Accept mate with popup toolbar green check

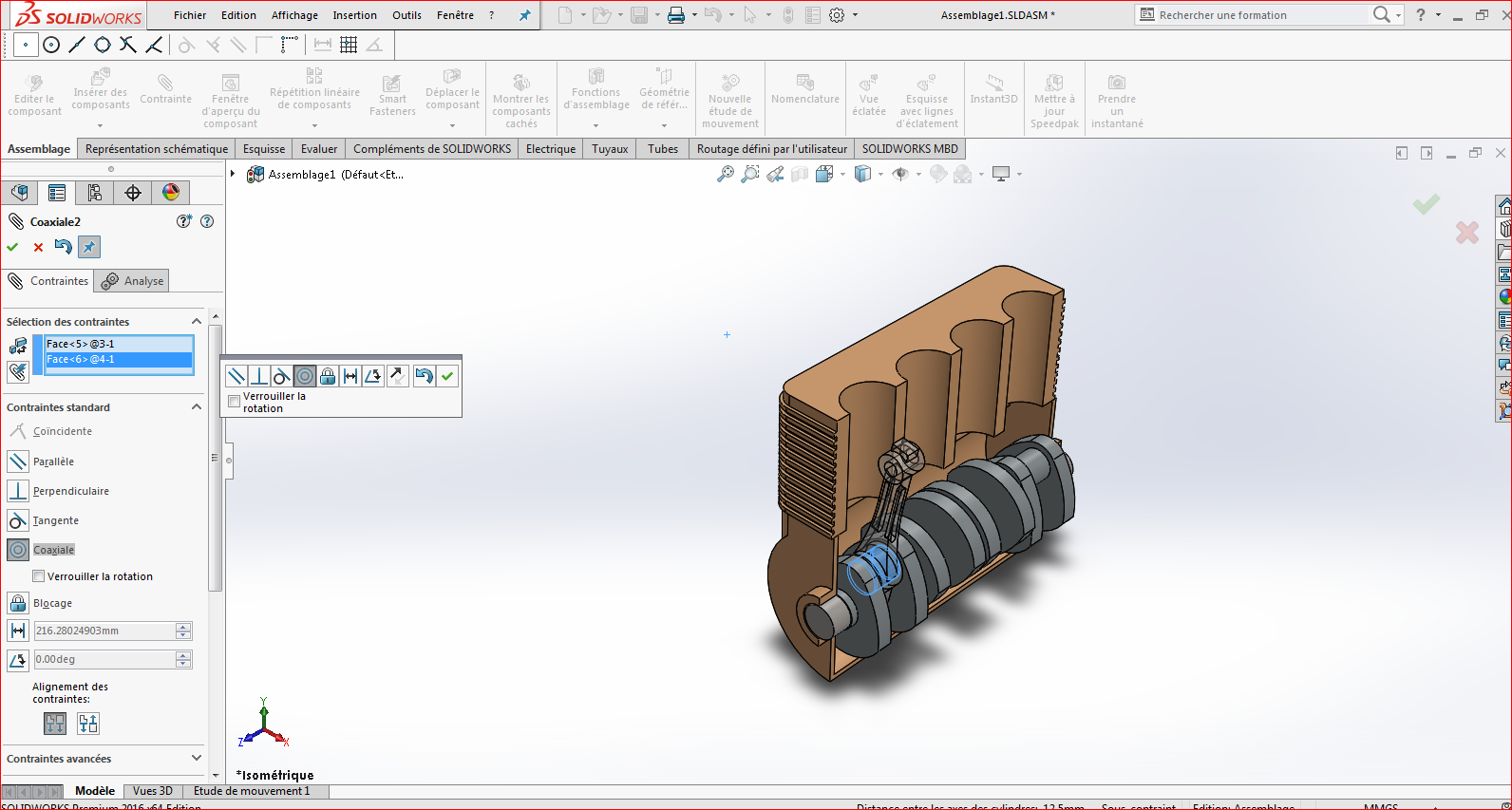[x=447, y=376]
